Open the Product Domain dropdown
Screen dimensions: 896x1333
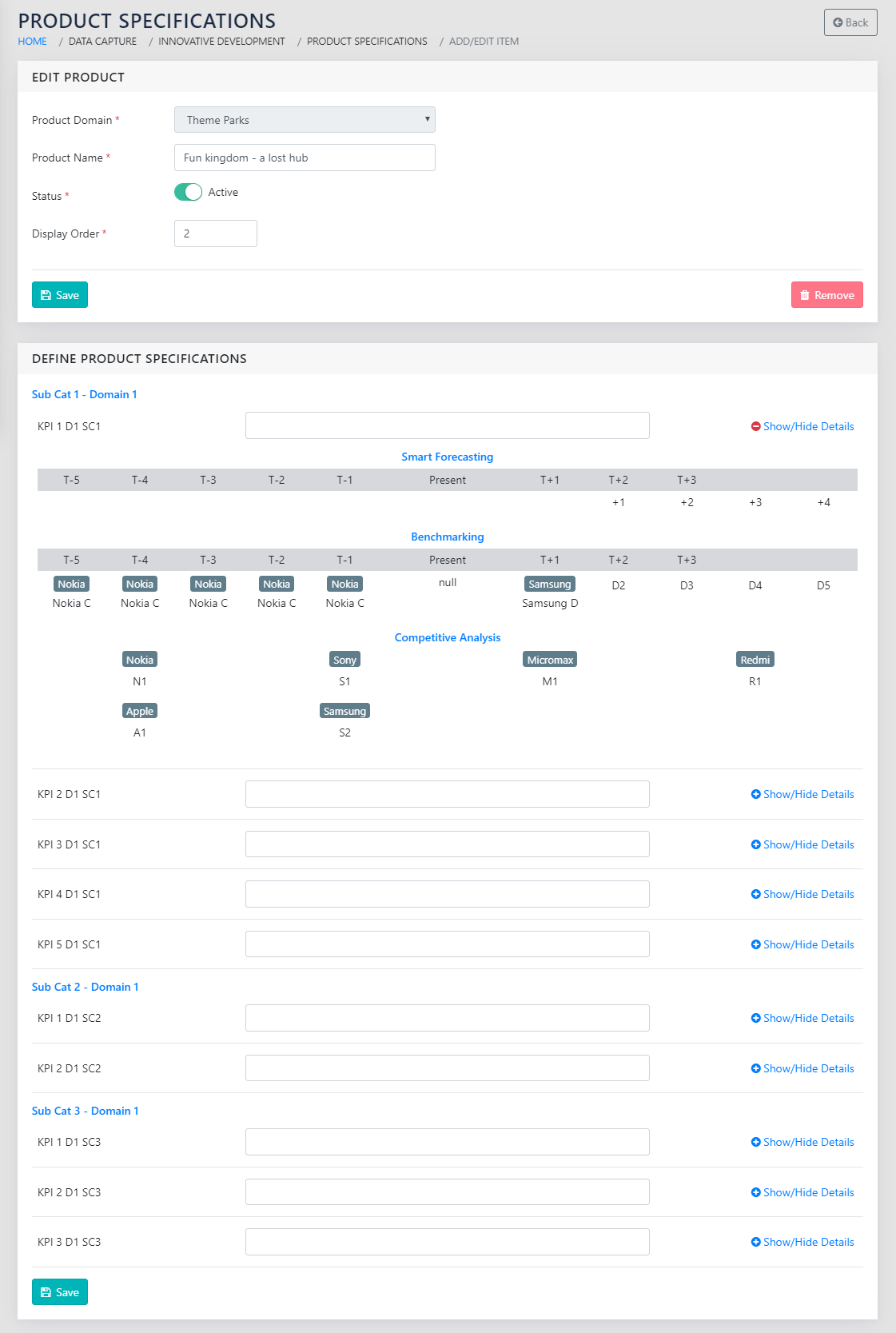coord(305,120)
